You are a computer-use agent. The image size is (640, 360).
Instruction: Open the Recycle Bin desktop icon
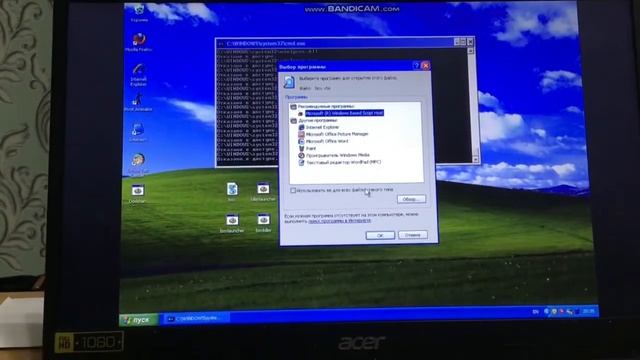(x=139, y=12)
